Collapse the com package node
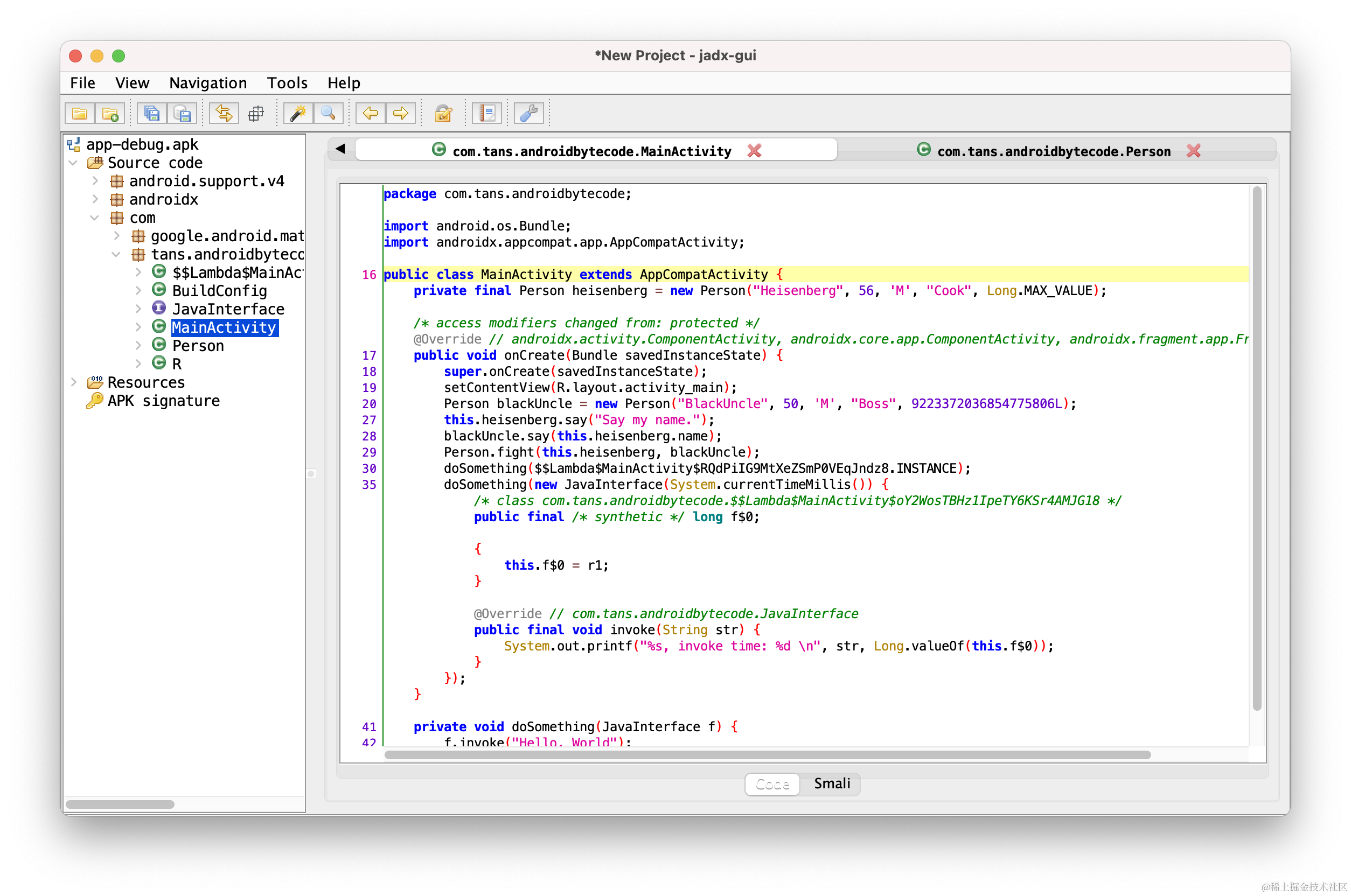Screen dimensions: 1351x896 (95, 218)
